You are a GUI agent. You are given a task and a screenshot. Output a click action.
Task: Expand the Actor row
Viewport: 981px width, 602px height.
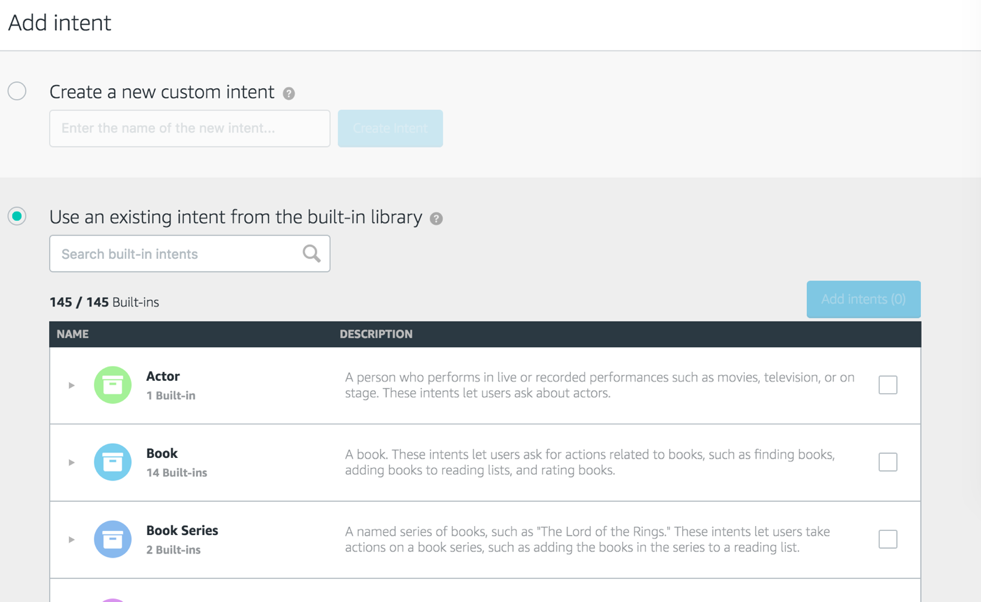[72, 385]
